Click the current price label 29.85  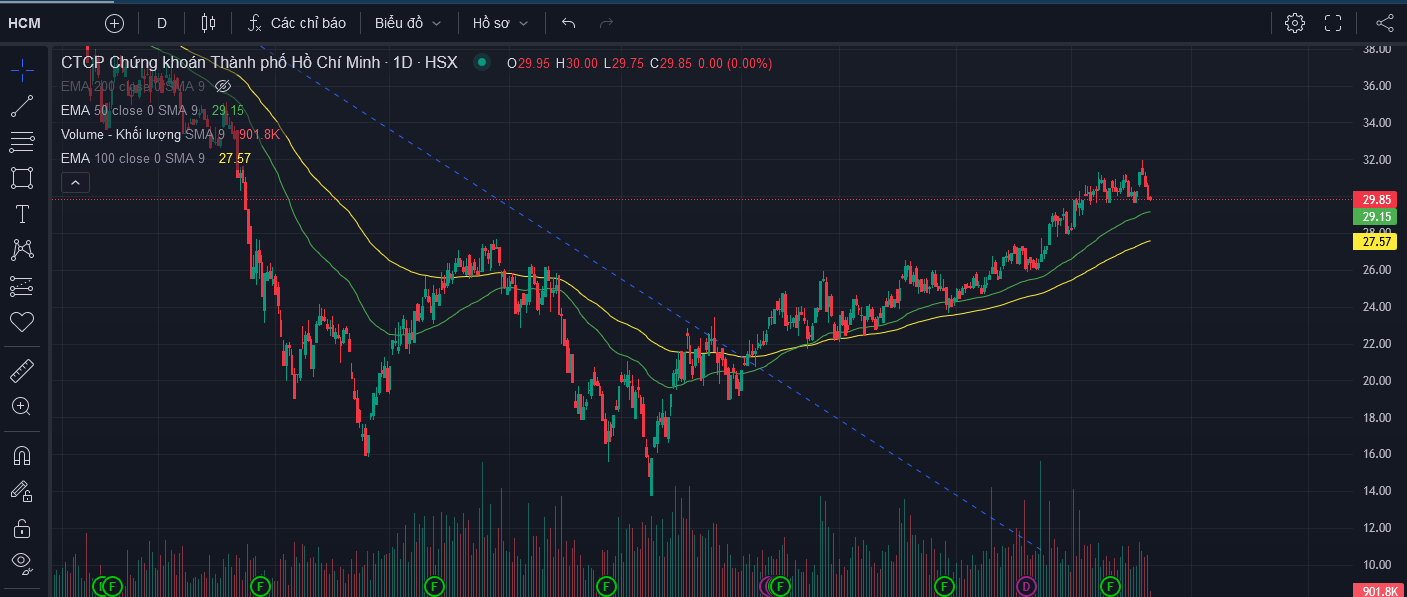click(1375, 199)
